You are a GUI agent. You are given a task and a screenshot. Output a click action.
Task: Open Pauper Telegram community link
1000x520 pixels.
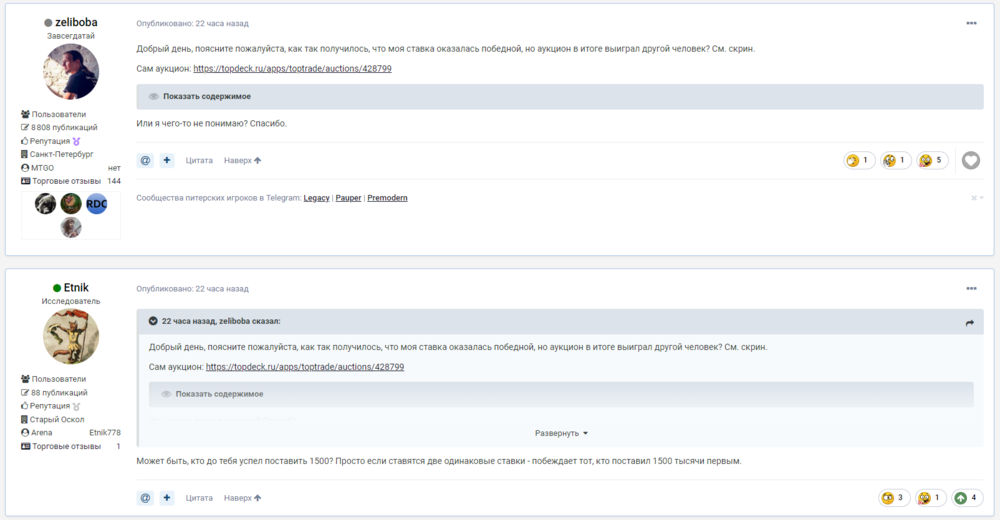tap(348, 198)
